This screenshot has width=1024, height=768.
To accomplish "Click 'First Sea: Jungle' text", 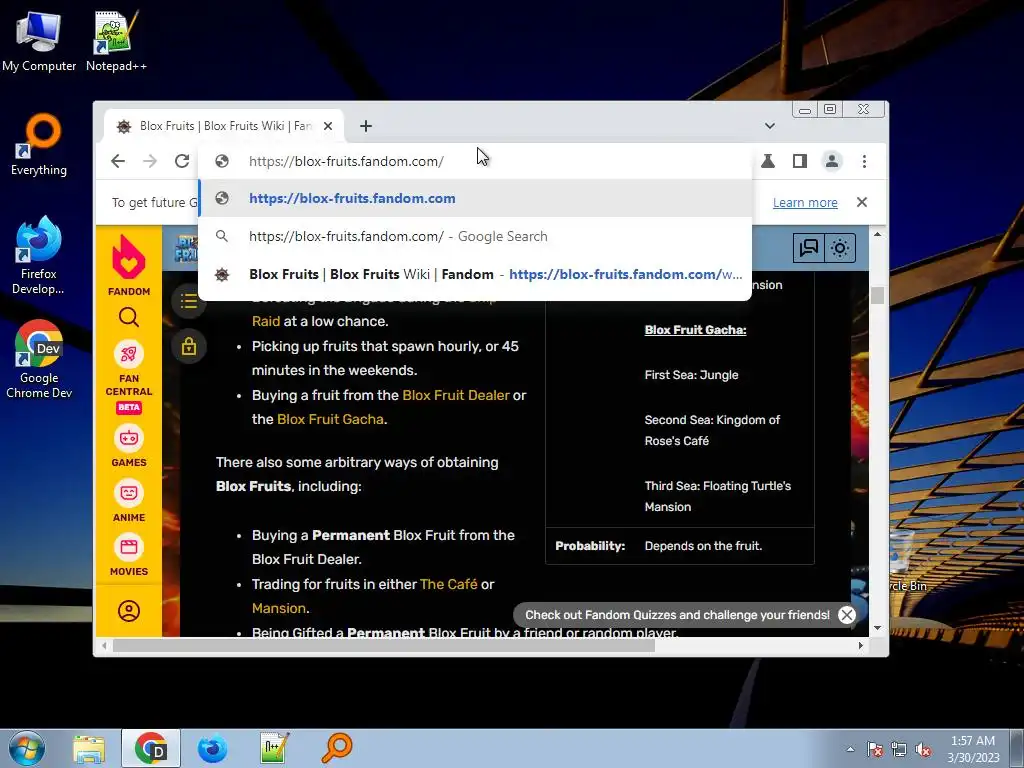I will coord(691,375).
